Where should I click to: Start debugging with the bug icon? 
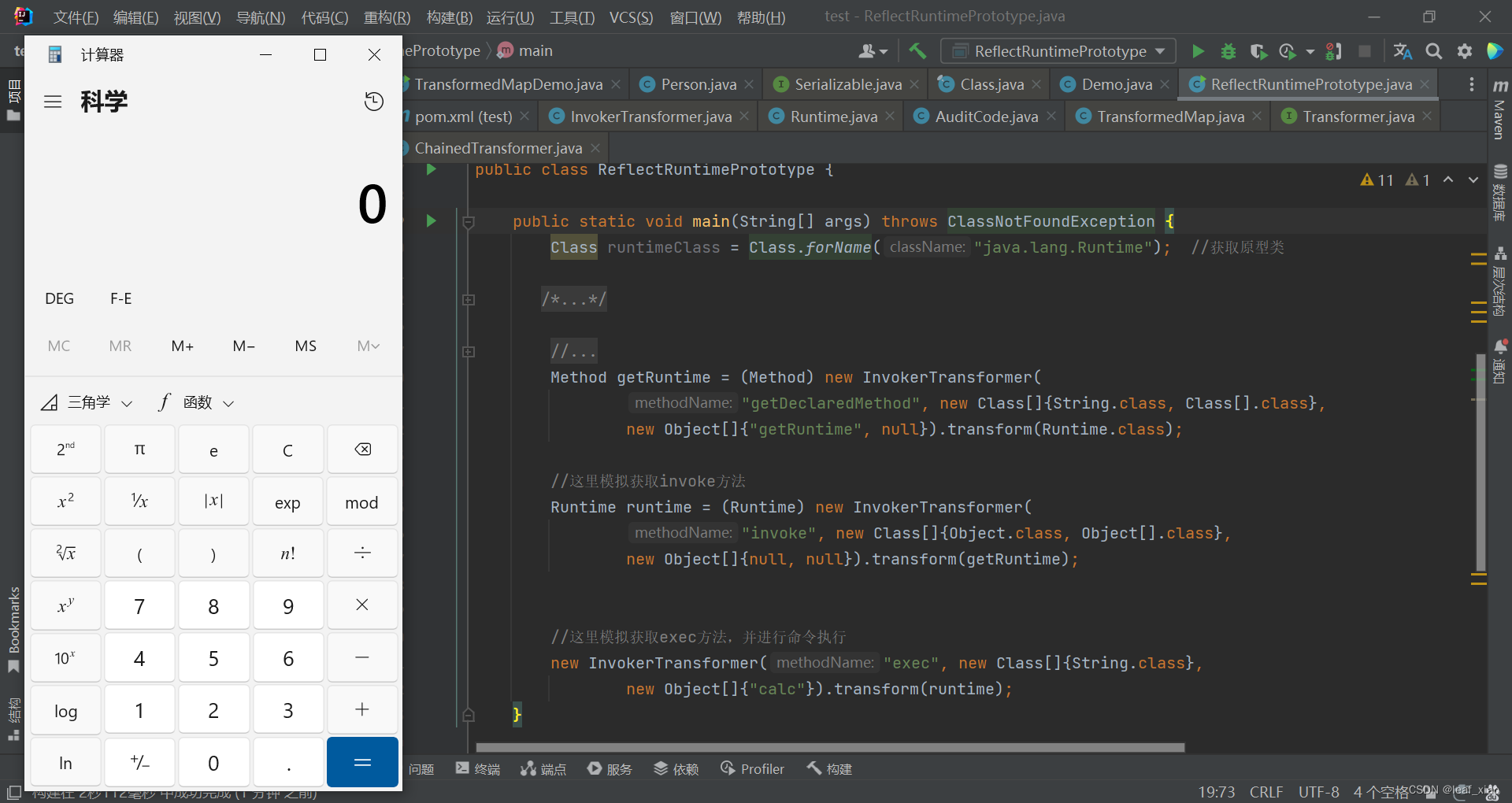coord(1228,51)
